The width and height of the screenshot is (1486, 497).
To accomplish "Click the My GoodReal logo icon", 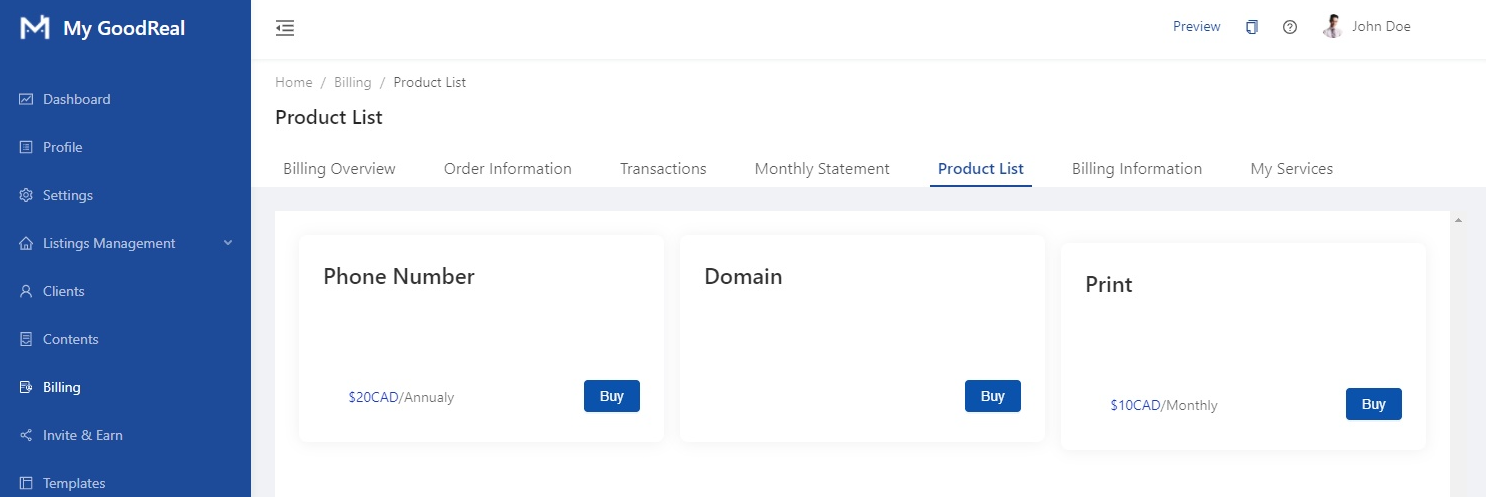I will coord(35,28).
